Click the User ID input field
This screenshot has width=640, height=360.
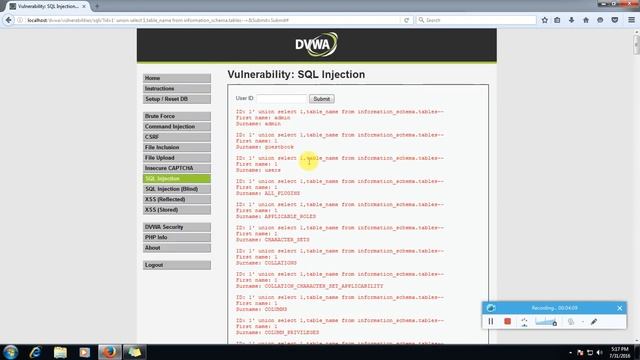pyautogui.click(x=282, y=98)
